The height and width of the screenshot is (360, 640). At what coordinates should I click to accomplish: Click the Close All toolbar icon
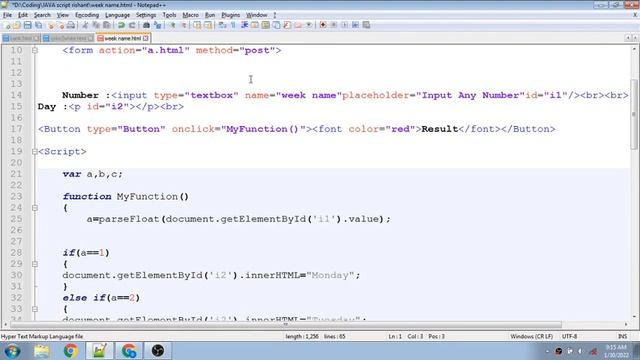[60, 25]
